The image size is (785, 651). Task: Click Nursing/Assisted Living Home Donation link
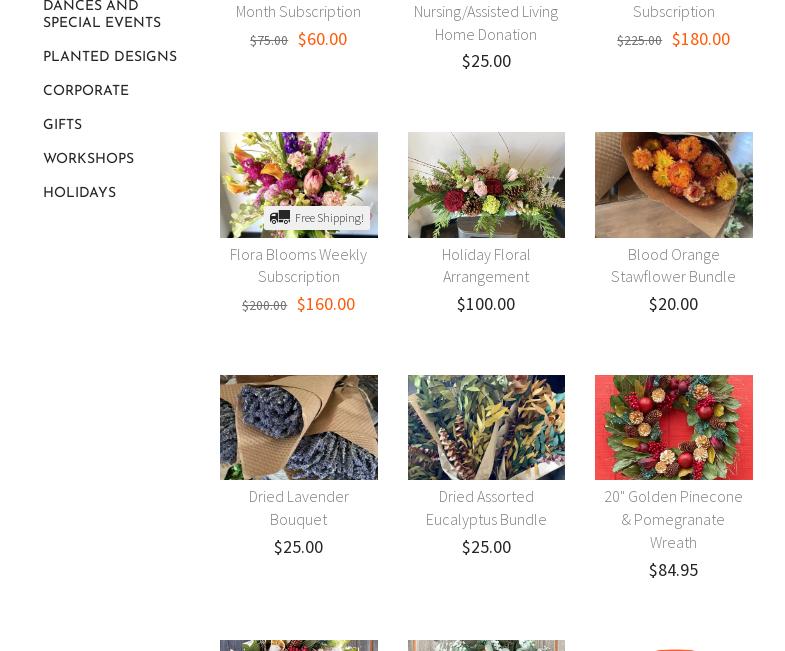(486, 22)
